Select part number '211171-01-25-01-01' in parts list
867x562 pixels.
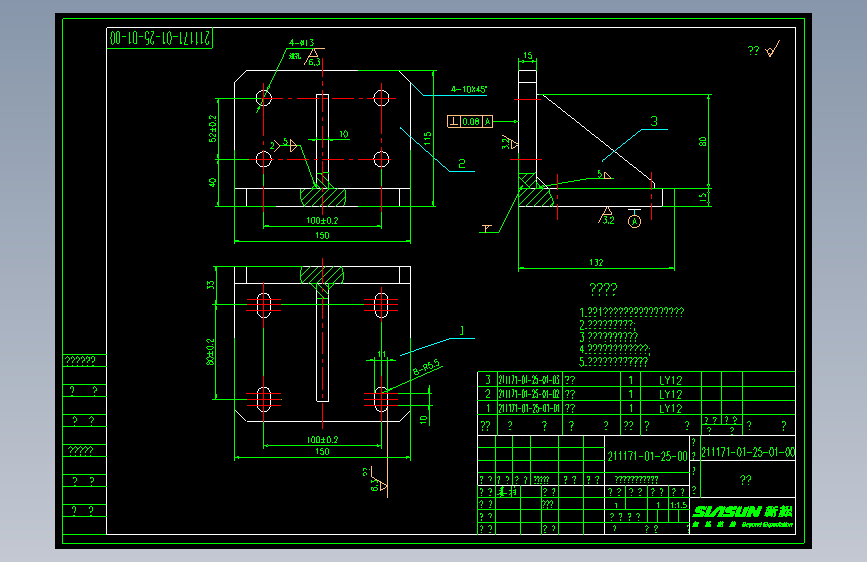(529, 408)
